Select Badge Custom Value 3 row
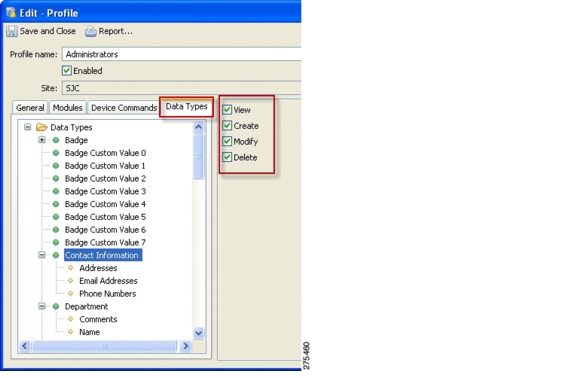Screen dimensions: 576x378 (x=105, y=191)
